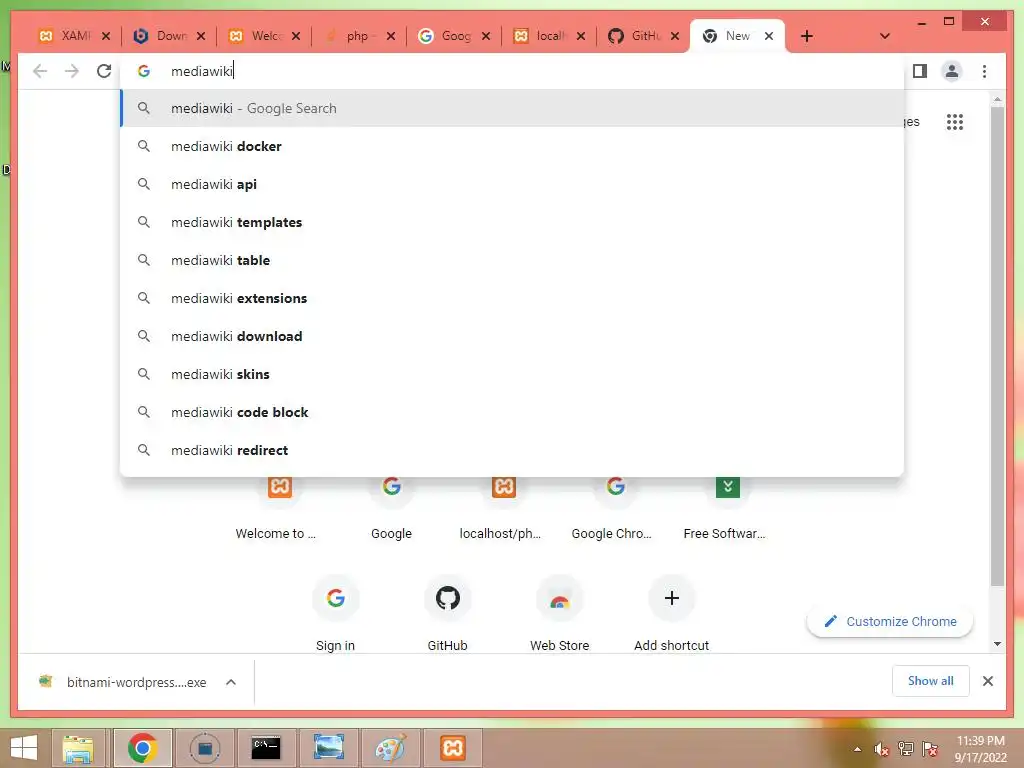Open the Sign in shortcut
The height and width of the screenshot is (768, 1024).
tap(335, 612)
